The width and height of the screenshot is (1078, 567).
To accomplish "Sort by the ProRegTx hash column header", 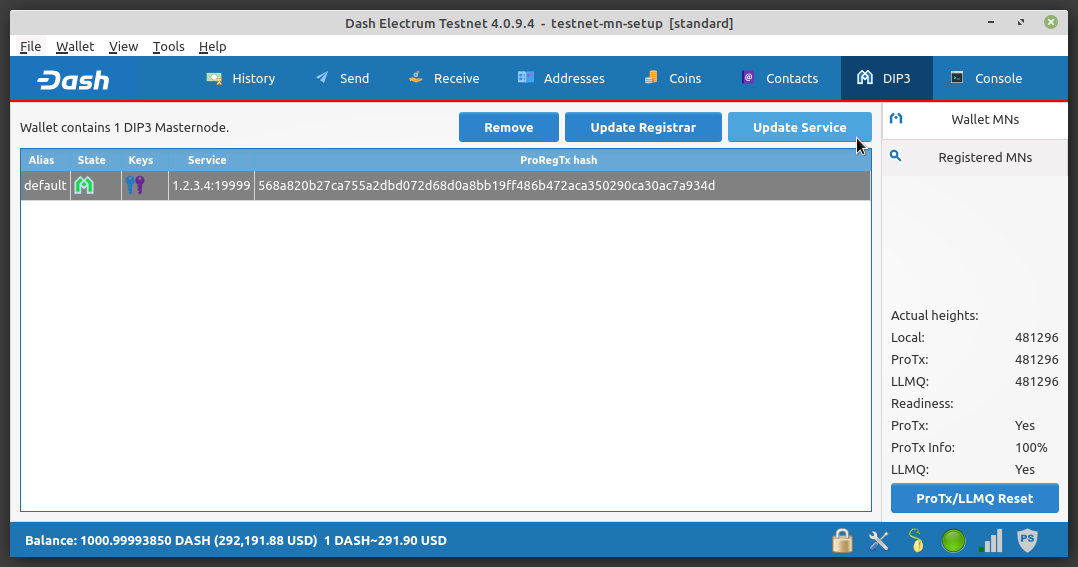I will coord(559,160).
